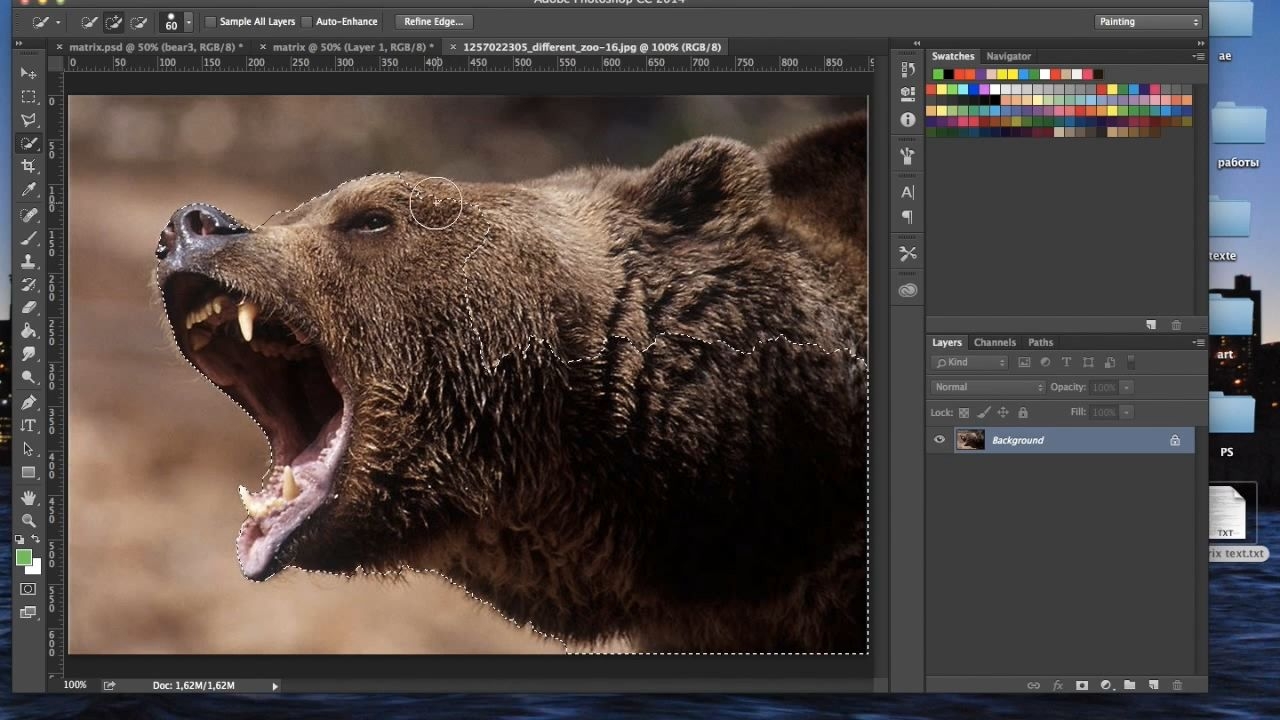Click the Background layer thumbnail

tap(970, 440)
